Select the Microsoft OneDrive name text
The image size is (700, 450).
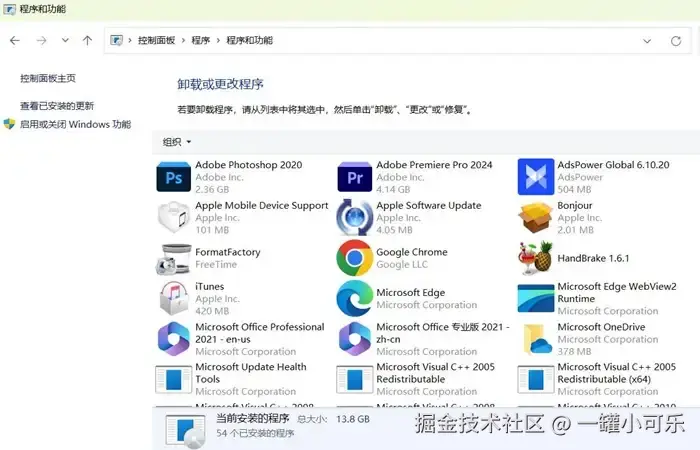(601, 327)
